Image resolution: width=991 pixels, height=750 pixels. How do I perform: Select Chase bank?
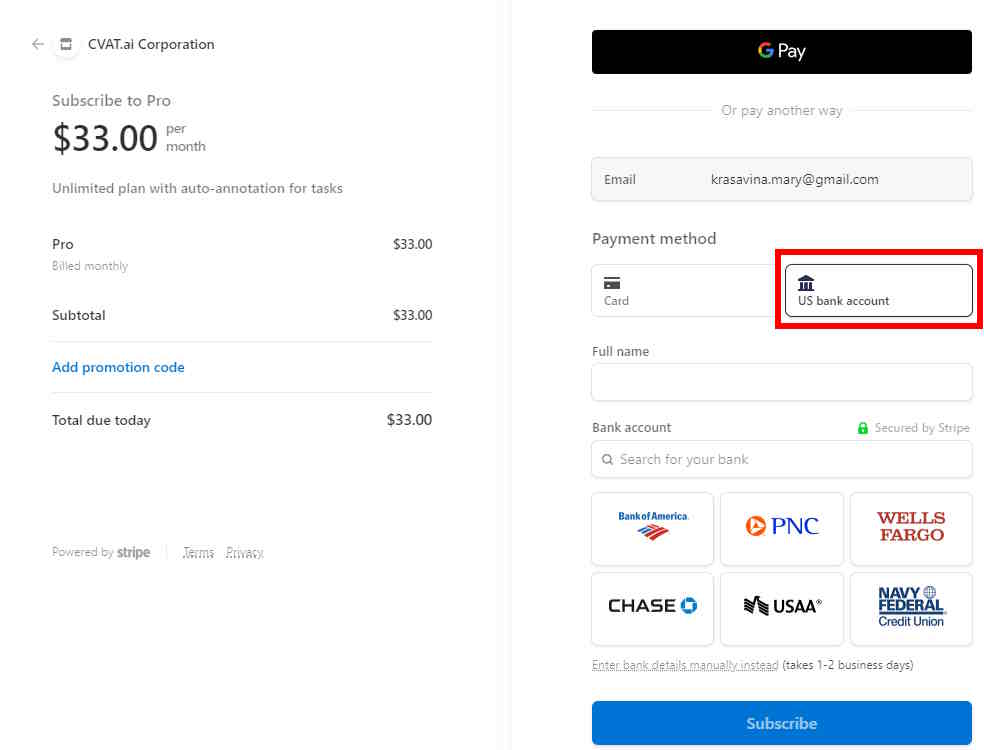click(652, 608)
